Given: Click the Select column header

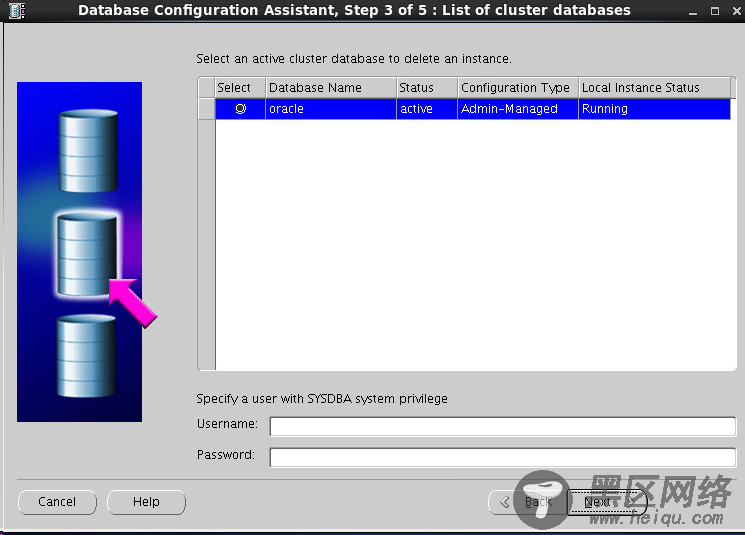Looking at the screenshot, I should pyautogui.click(x=240, y=87).
